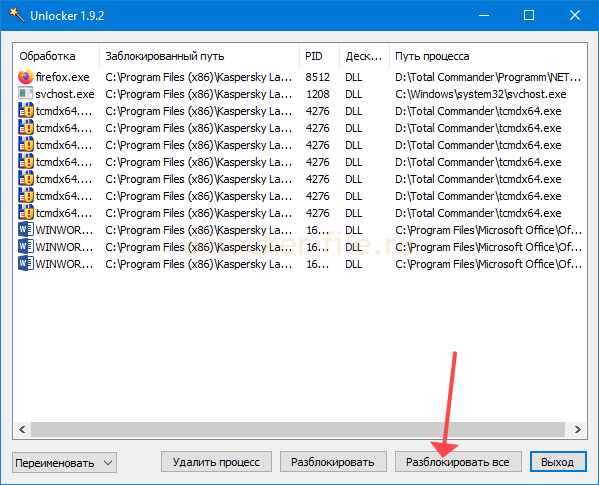Click the Unlocker magic wand title icon
The image size is (599, 485).
[x=16, y=15]
